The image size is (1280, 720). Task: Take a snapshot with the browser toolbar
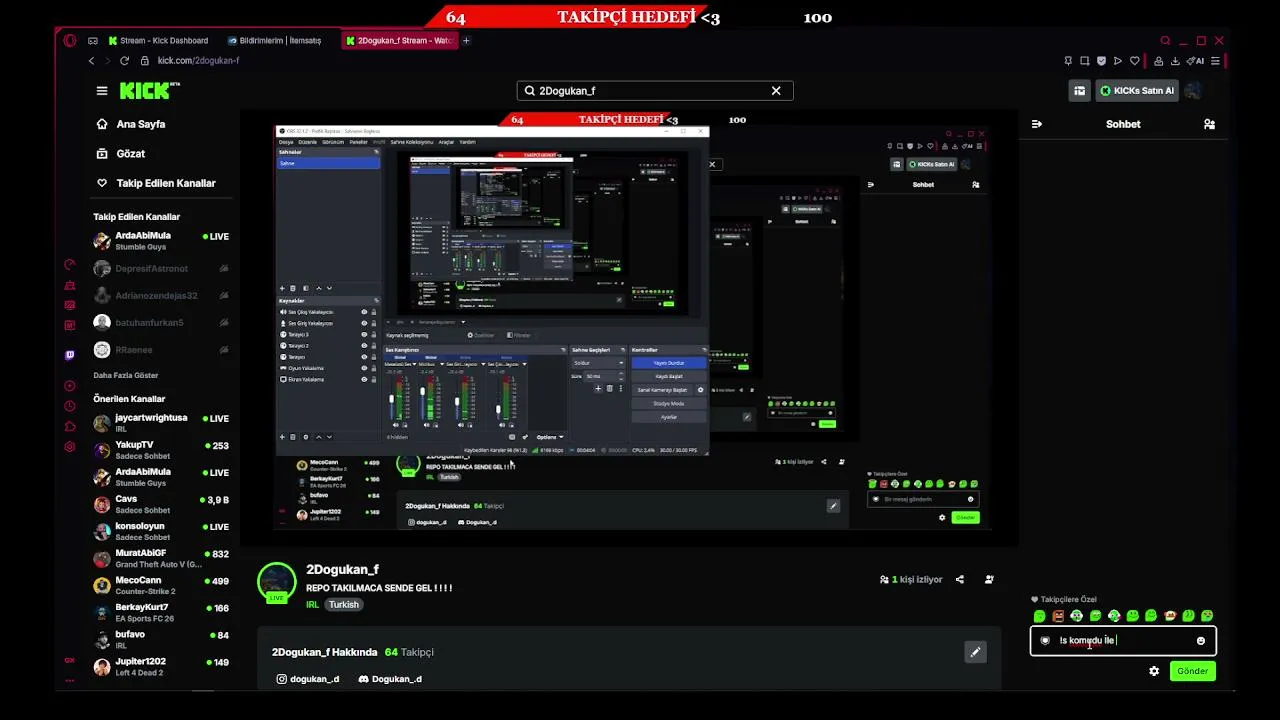1085,61
